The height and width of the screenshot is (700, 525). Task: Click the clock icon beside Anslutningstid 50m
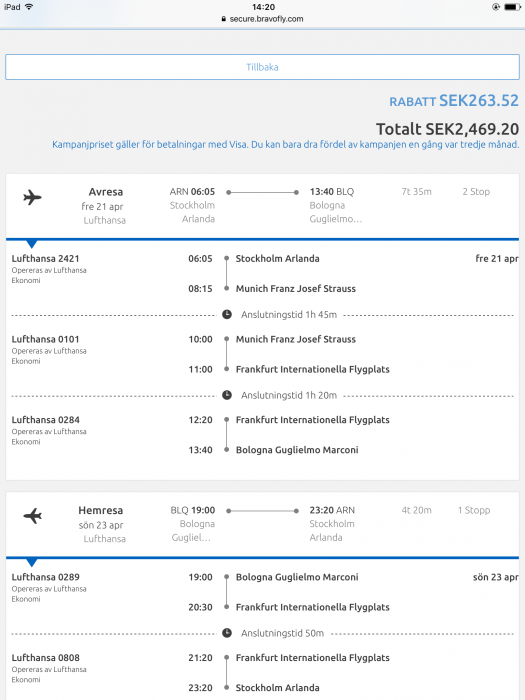pyautogui.click(x=227, y=633)
